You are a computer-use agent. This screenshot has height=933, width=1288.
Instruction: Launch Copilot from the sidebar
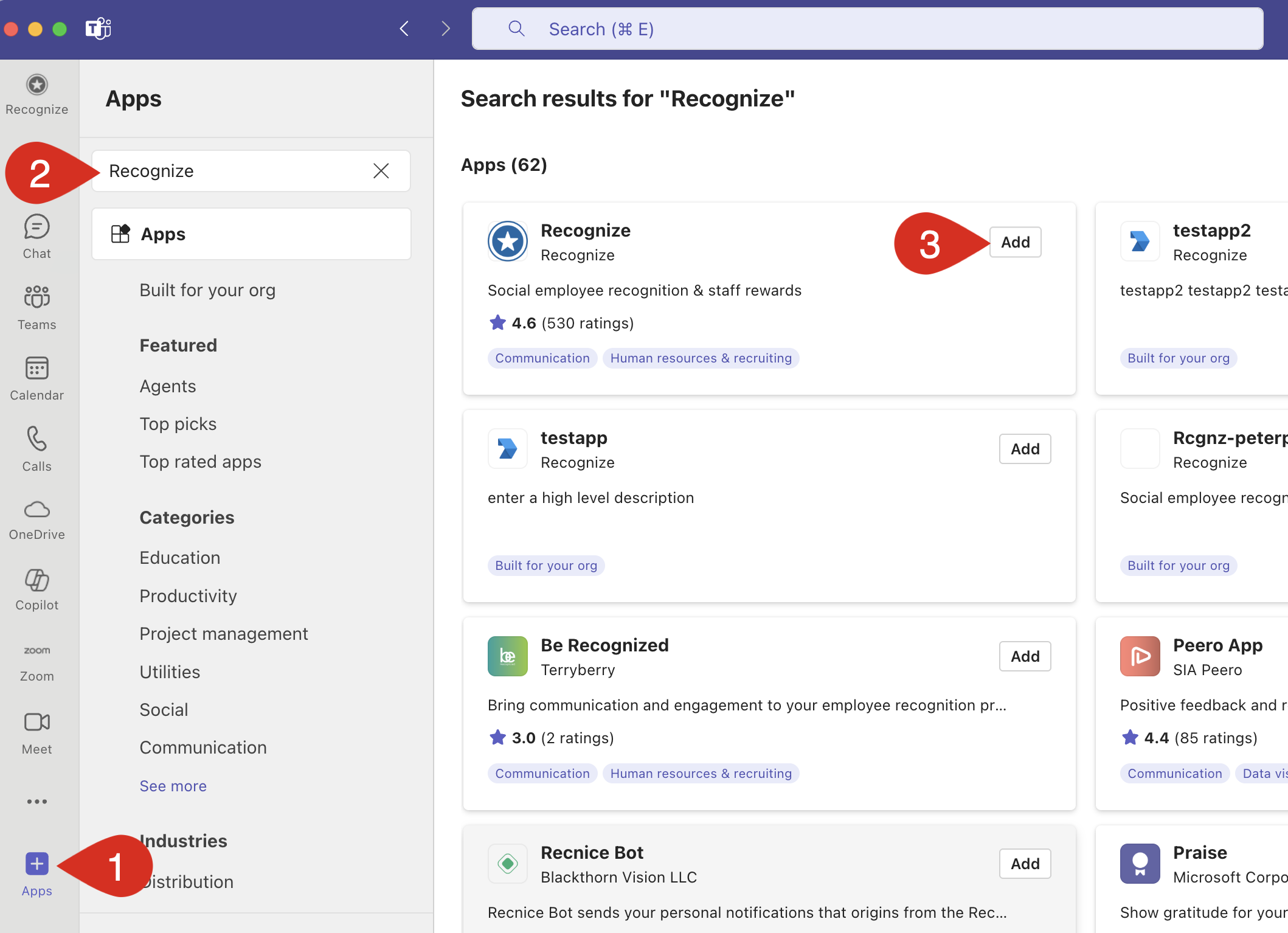[36, 589]
